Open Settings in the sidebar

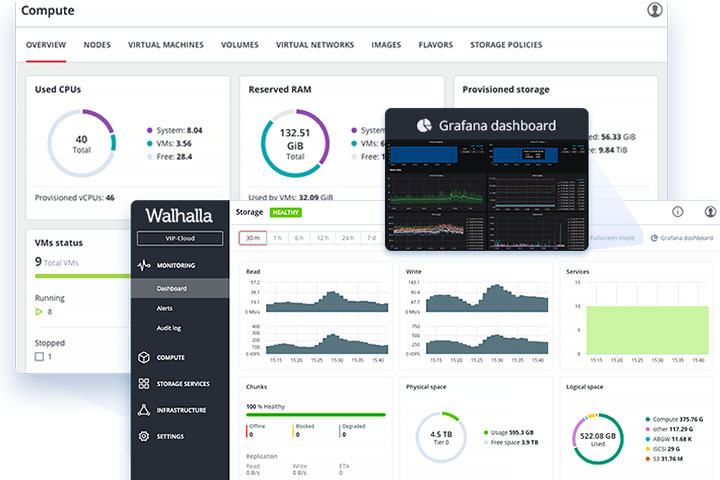pyautogui.click(x=170, y=436)
